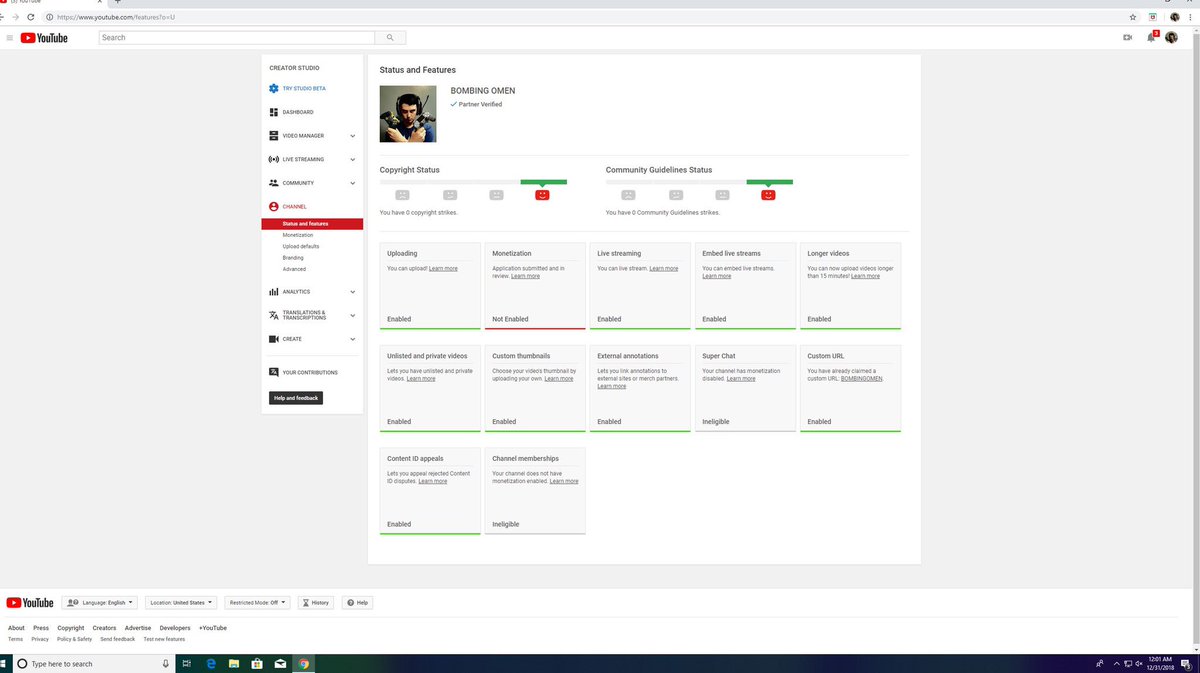Click the Try Studio Beta gear icon

(x=274, y=88)
